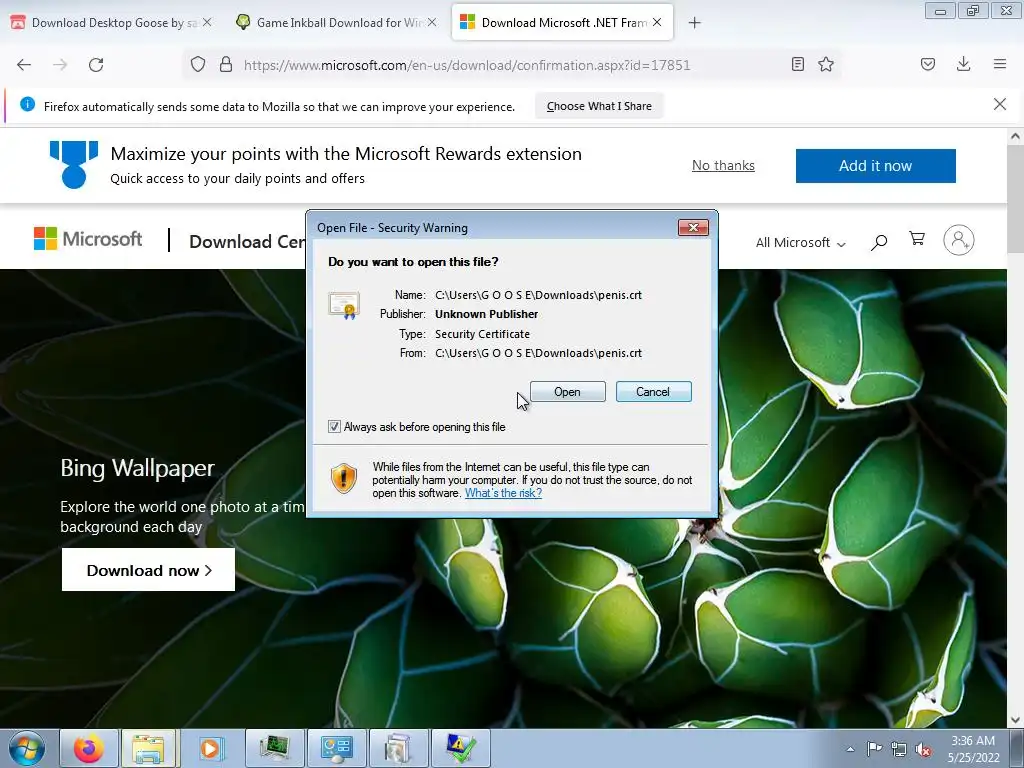Open File Explorer from the taskbar
This screenshot has height=768, width=1024.
[x=148, y=748]
